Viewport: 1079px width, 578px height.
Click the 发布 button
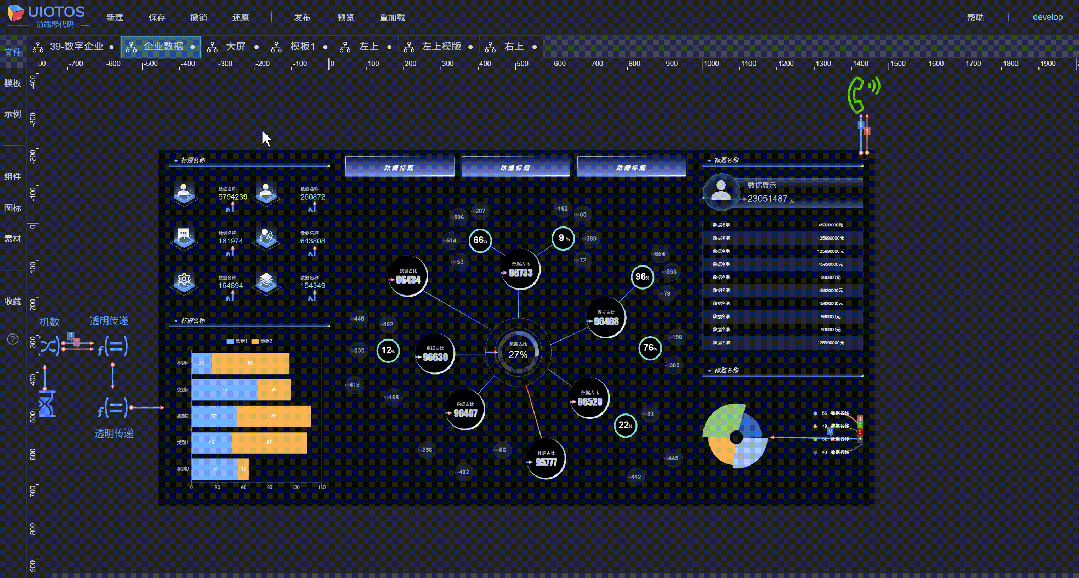point(303,17)
